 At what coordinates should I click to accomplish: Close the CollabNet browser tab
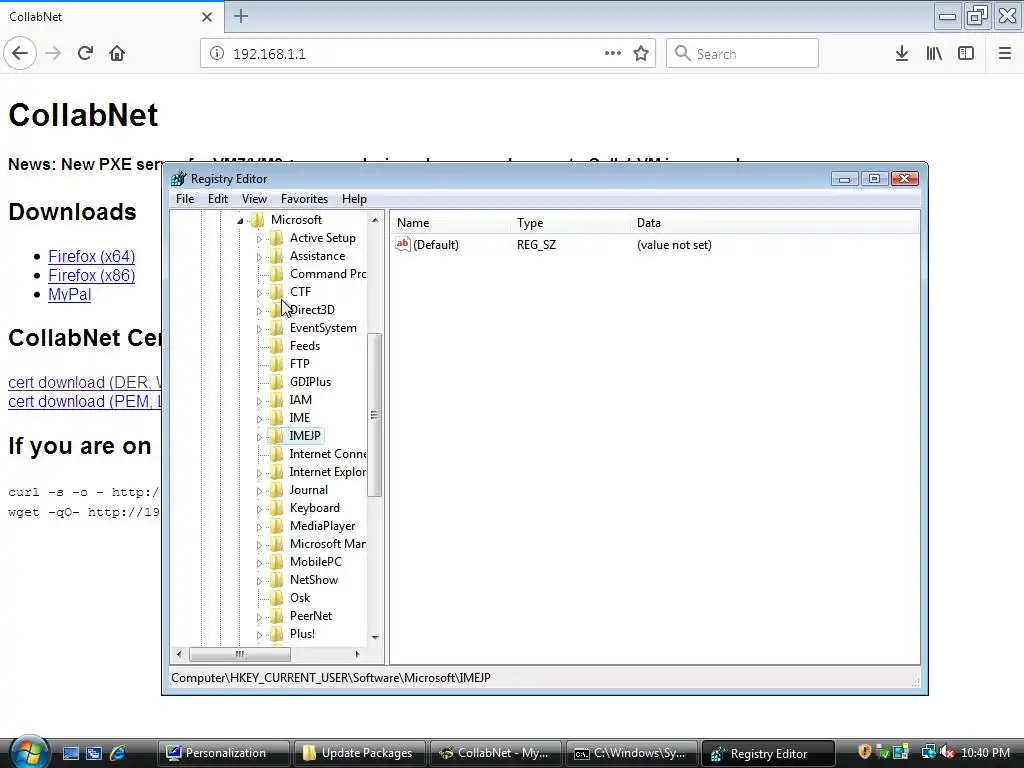point(206,17)
